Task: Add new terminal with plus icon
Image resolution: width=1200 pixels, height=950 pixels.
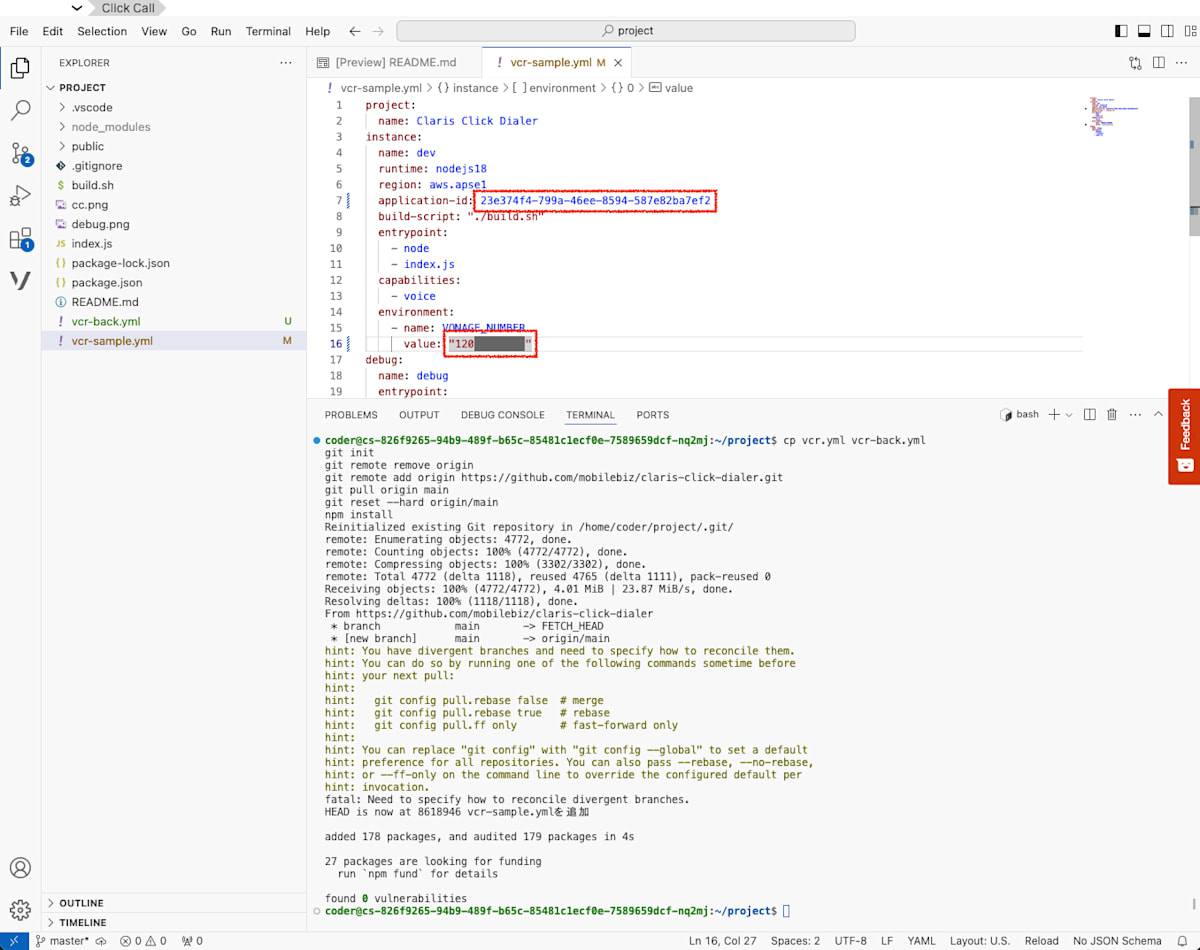Action: pyautogui.click(x=1053, y=414)
